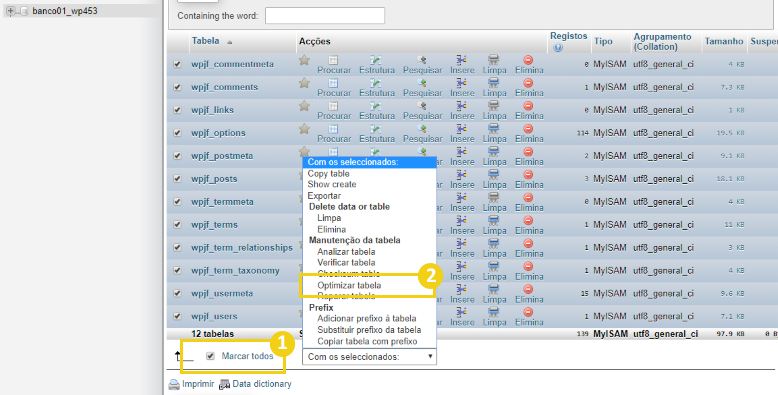Open the wpjf_usermeta table link

click(222, 293)
